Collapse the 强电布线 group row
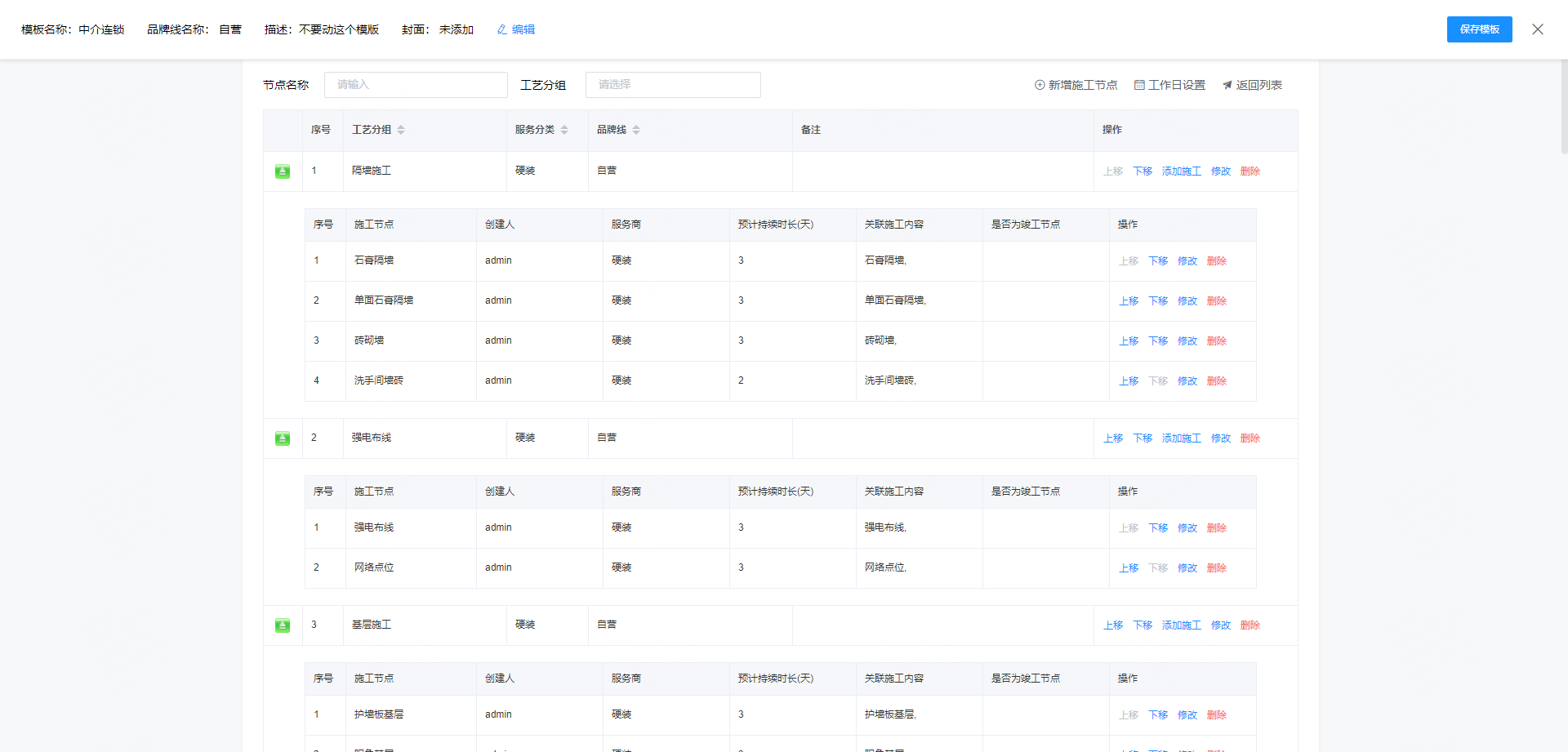The height and width of the screenshot is (752, 1568). [x=283, y=438]
